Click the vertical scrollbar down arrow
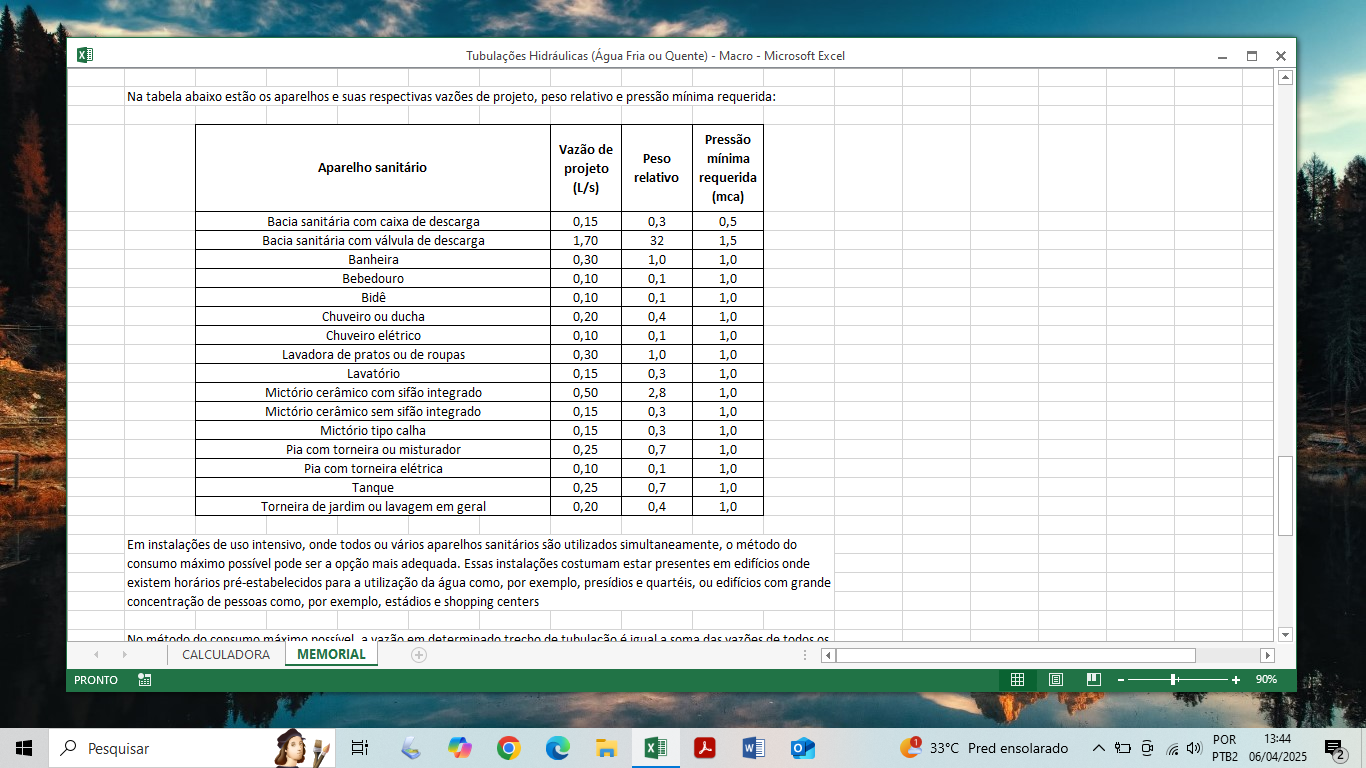The width and height of the screenshot is (1366, 768). [1286, 634]
